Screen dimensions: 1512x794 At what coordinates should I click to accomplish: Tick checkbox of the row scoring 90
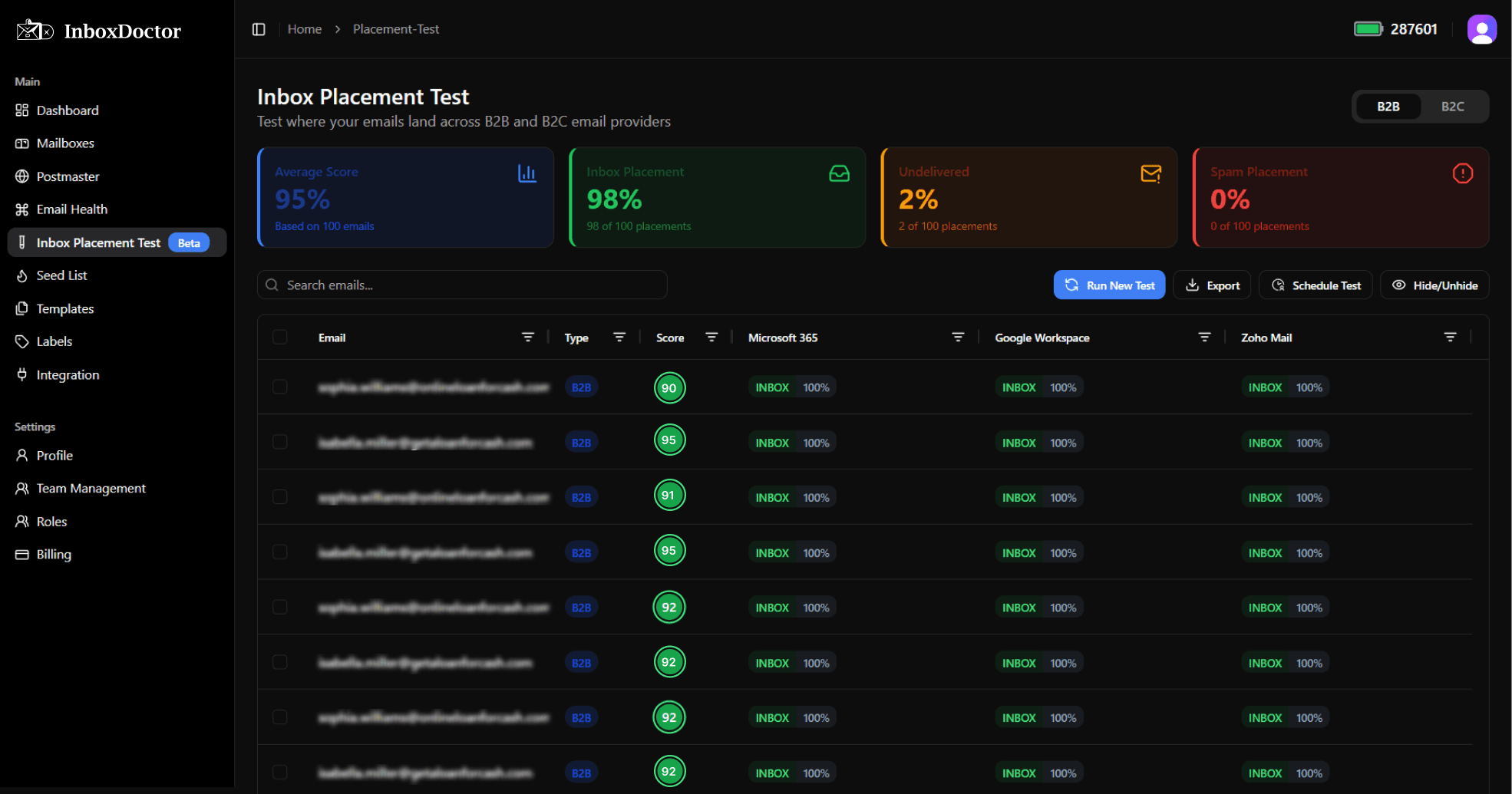coord(280,387)
